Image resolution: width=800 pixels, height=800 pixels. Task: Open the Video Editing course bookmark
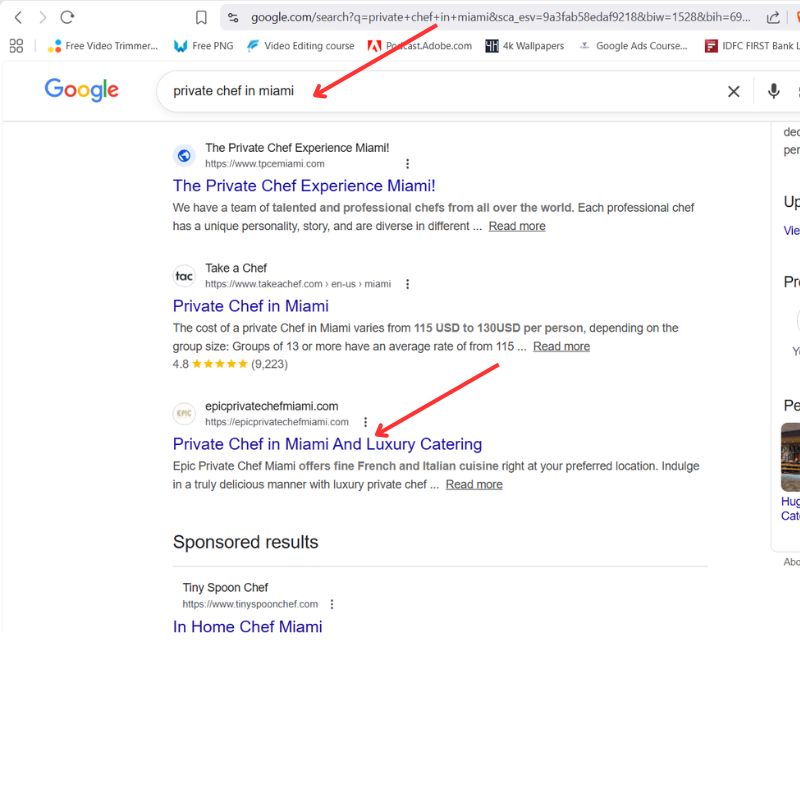[300, 46]
